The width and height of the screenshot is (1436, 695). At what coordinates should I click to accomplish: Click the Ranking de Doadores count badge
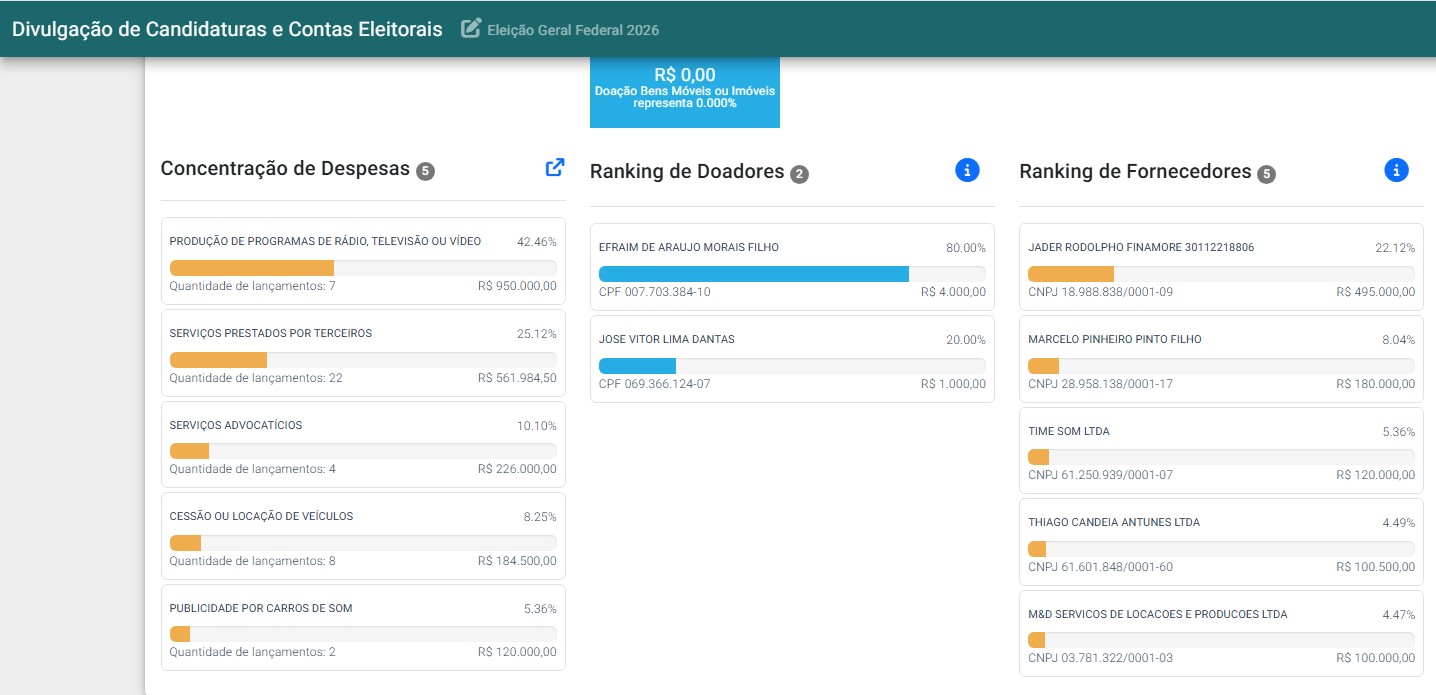[799, 174]
